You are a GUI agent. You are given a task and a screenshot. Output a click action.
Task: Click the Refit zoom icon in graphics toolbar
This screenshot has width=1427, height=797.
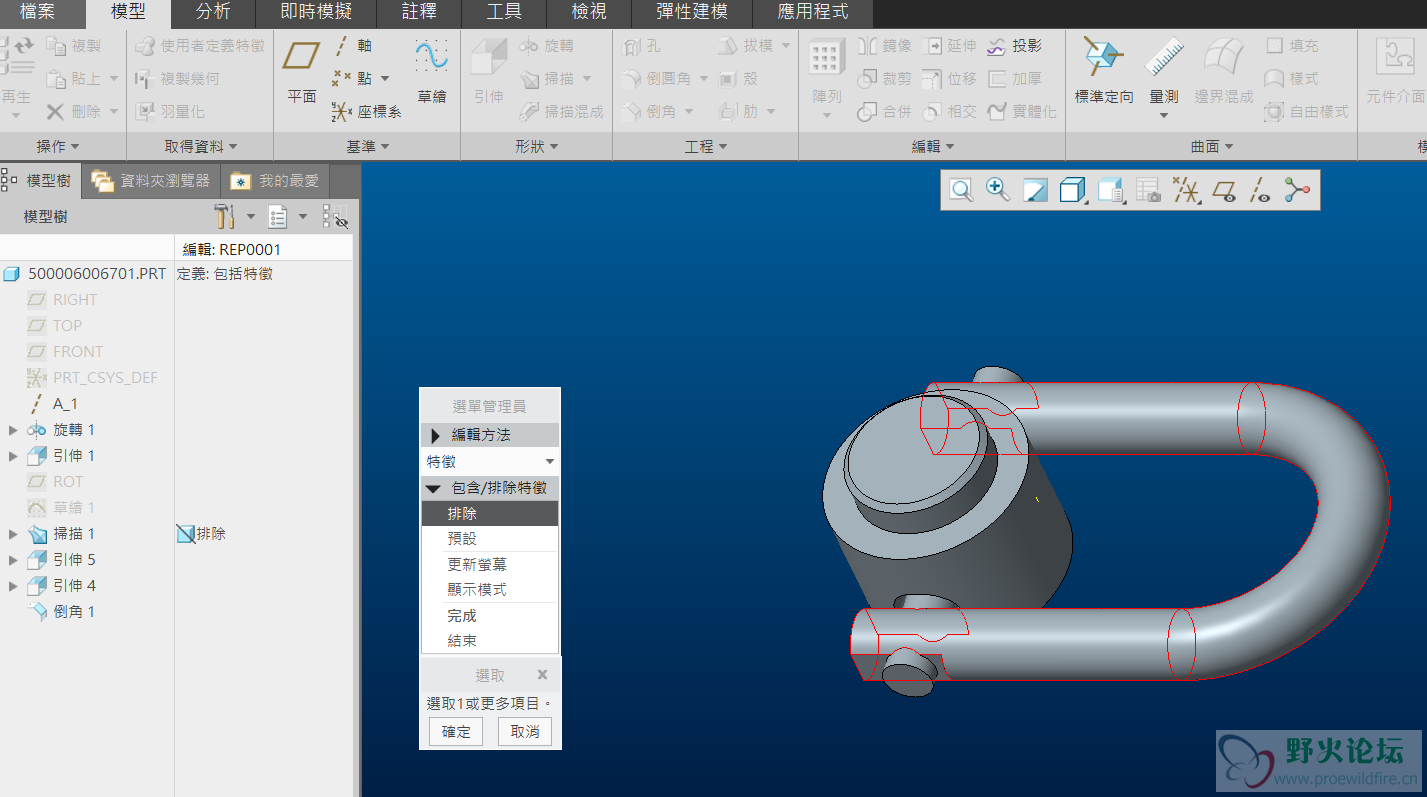(961, 190)
